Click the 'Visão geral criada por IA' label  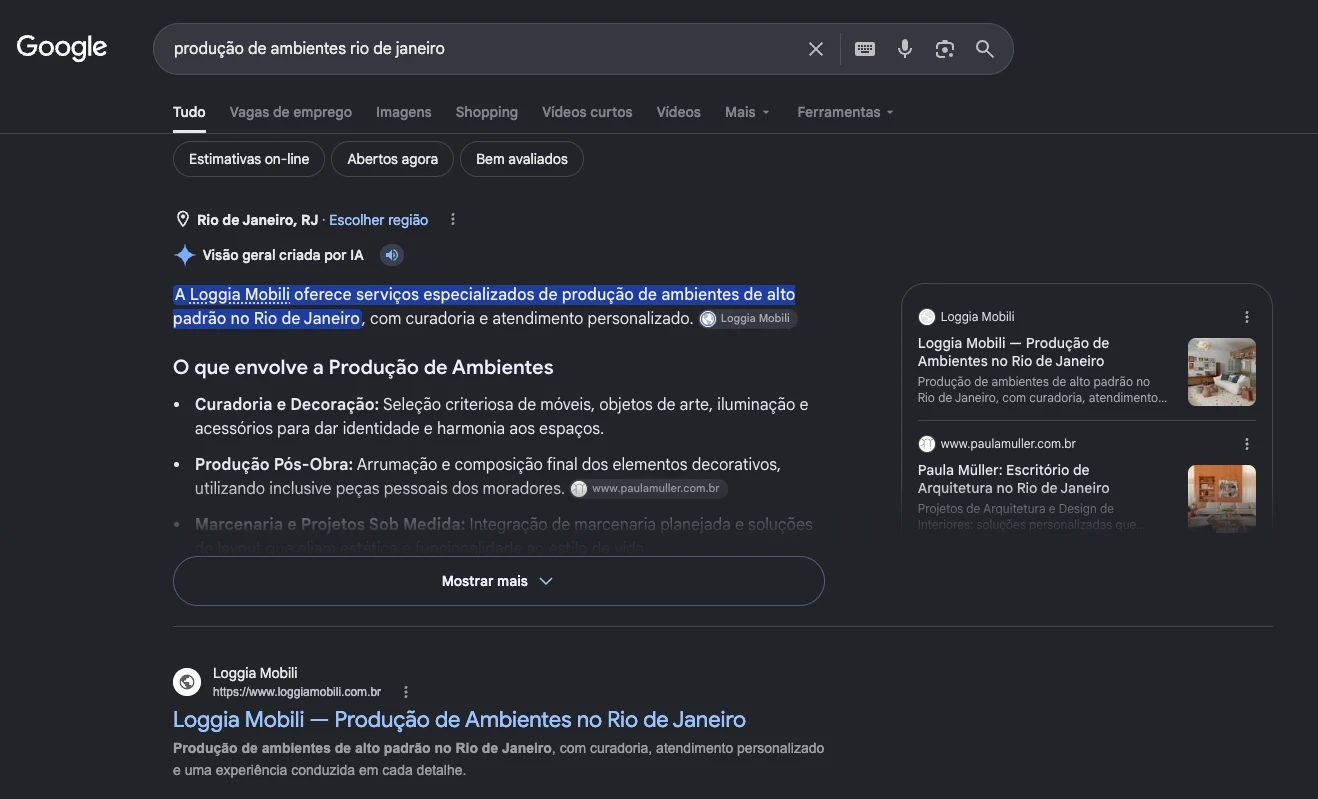(x=283, y=255)
